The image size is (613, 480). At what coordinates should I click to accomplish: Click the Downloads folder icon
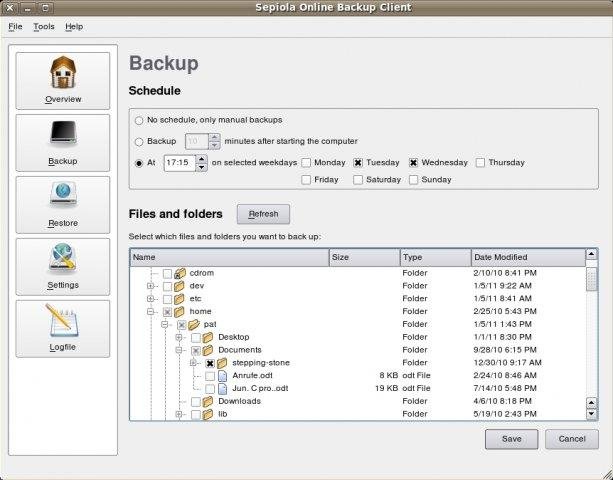(208, 401)
